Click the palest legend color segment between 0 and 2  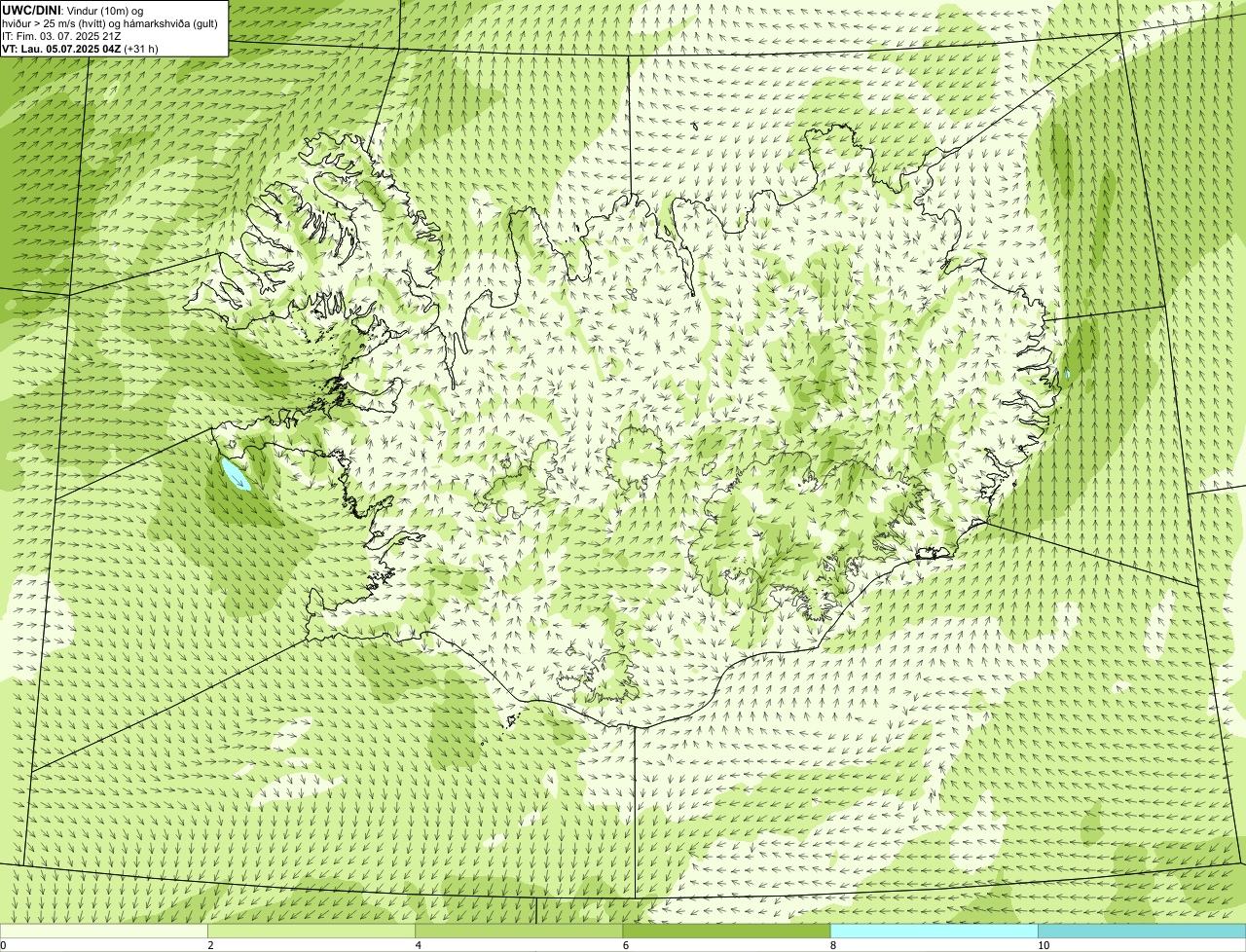coord(103,932)
